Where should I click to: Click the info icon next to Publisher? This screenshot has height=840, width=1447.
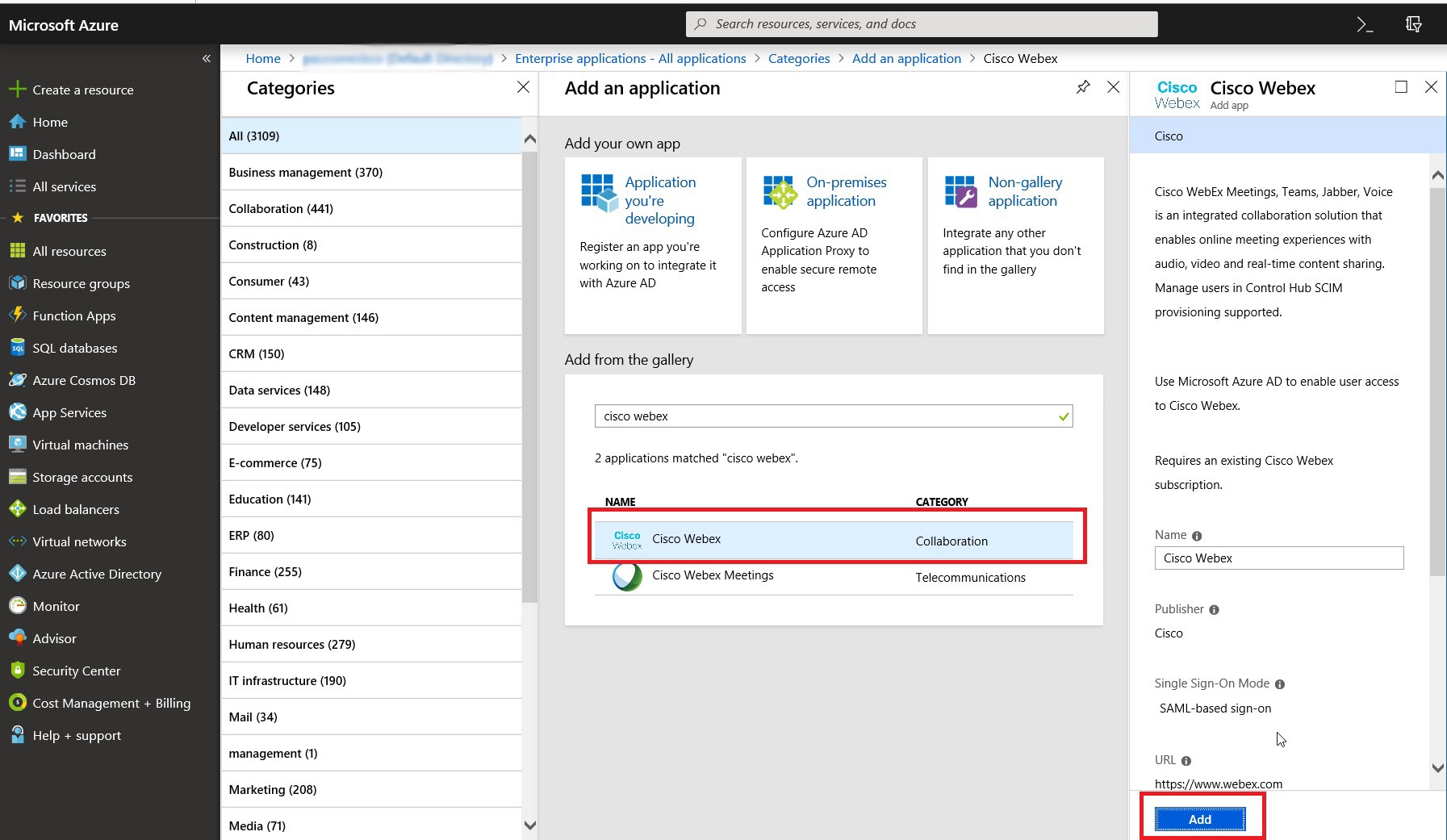(x=1215, y=610)
